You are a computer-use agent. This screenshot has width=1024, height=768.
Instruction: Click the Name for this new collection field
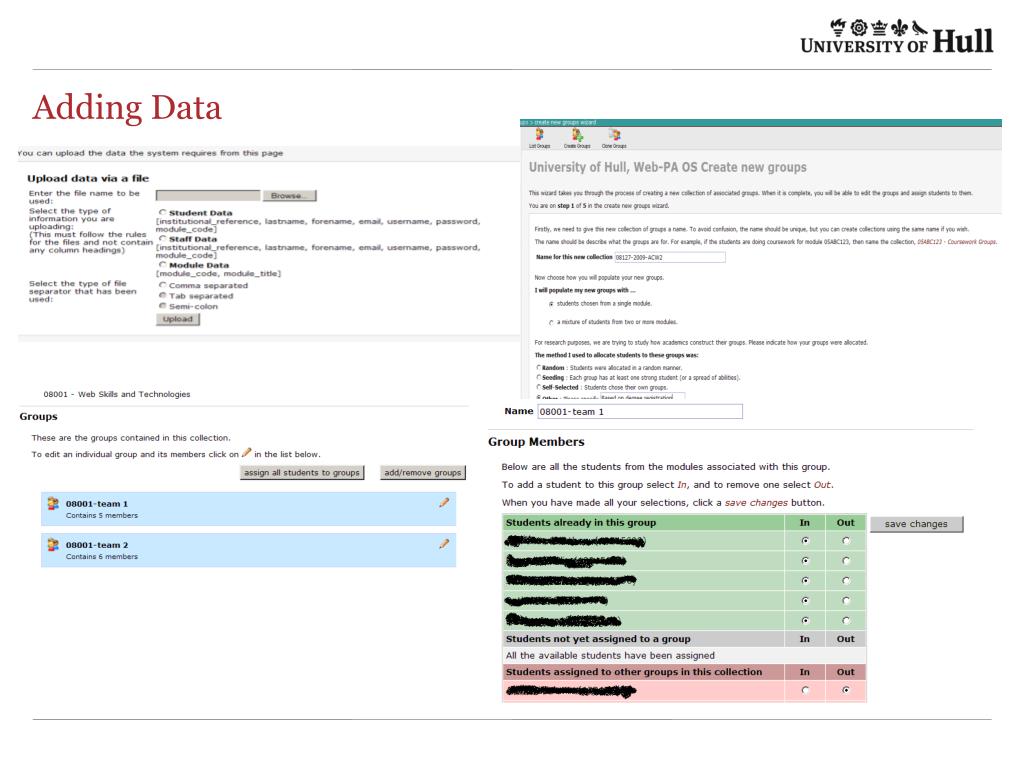pos(670,257)
